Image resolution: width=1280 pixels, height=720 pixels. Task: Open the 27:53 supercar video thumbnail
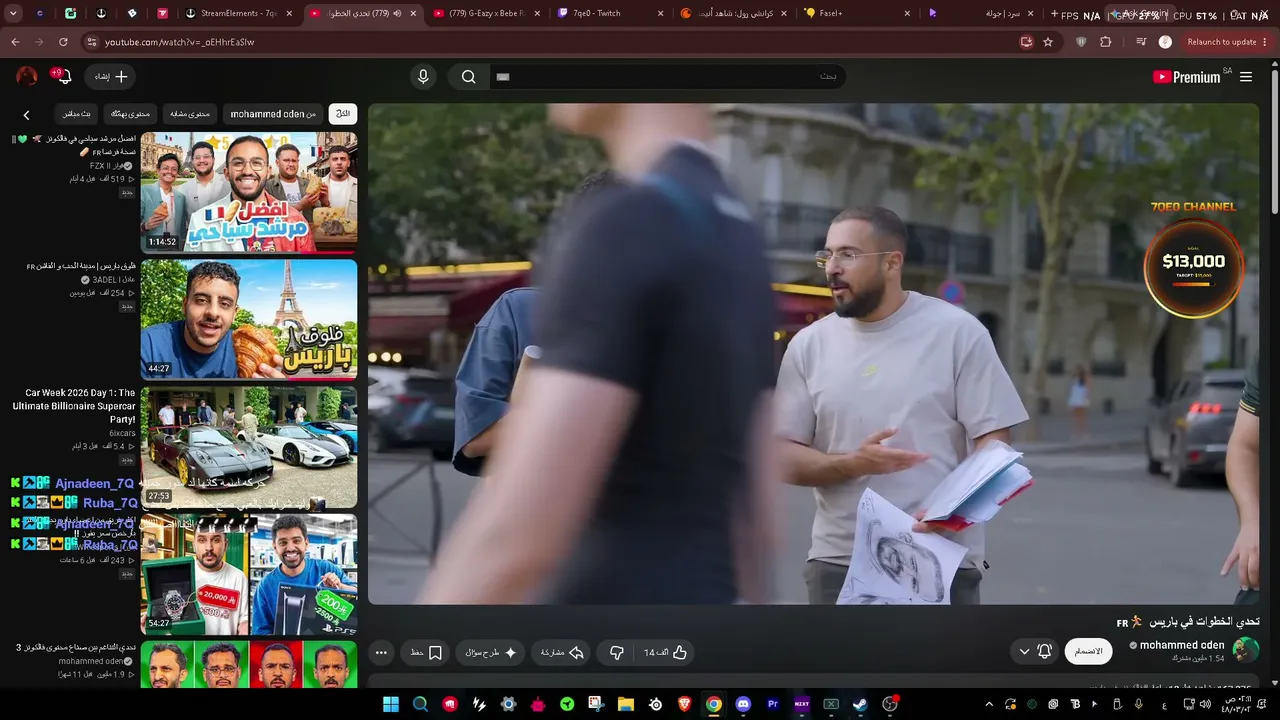coord(249,447)
